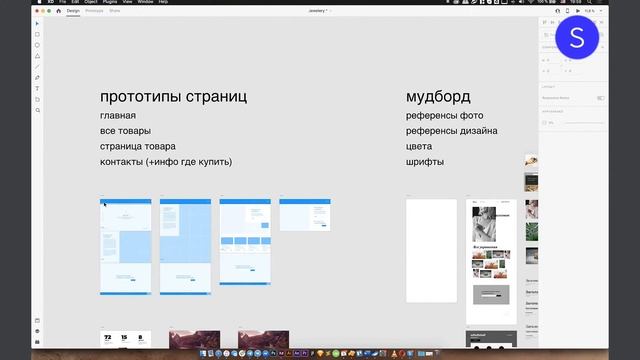The image size is (640, 360).
Task: Open the XD application menu
Action: (51, 2)
